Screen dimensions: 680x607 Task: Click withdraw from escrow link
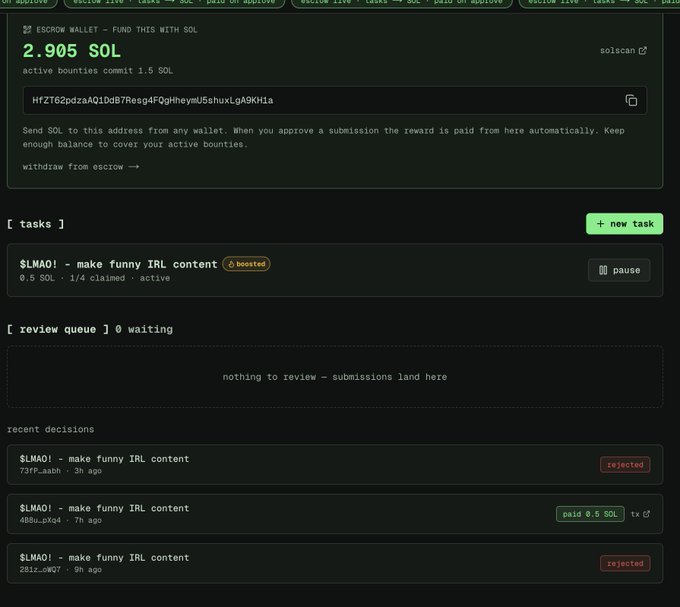(81, 166)
